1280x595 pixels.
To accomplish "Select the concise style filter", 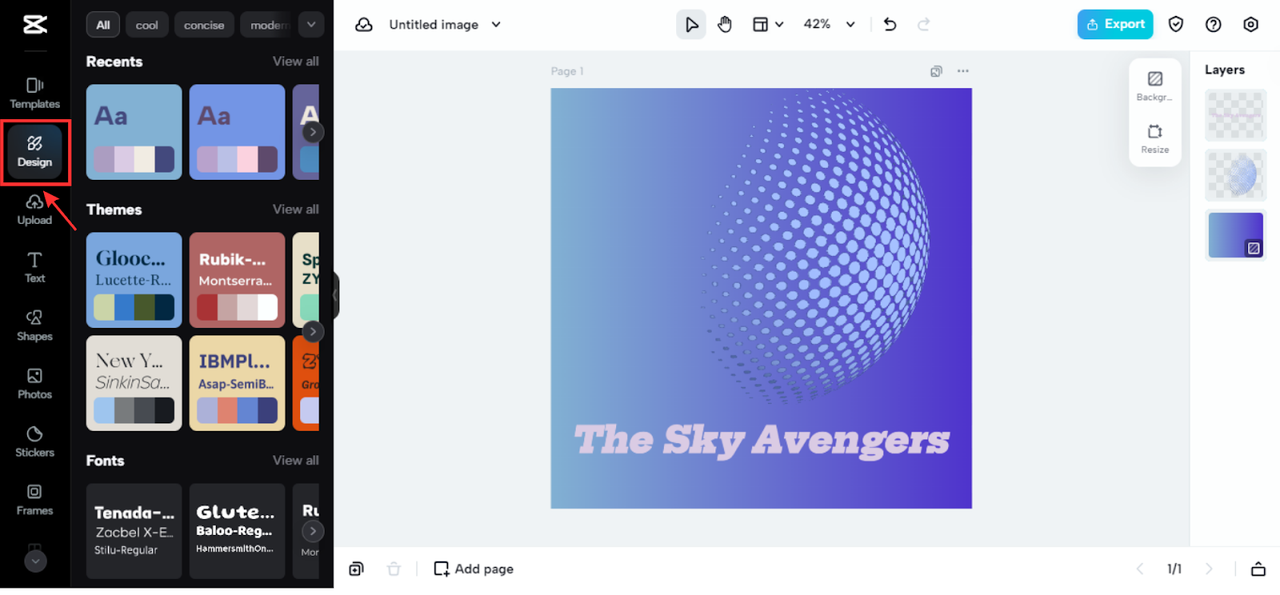I will 204,25.
